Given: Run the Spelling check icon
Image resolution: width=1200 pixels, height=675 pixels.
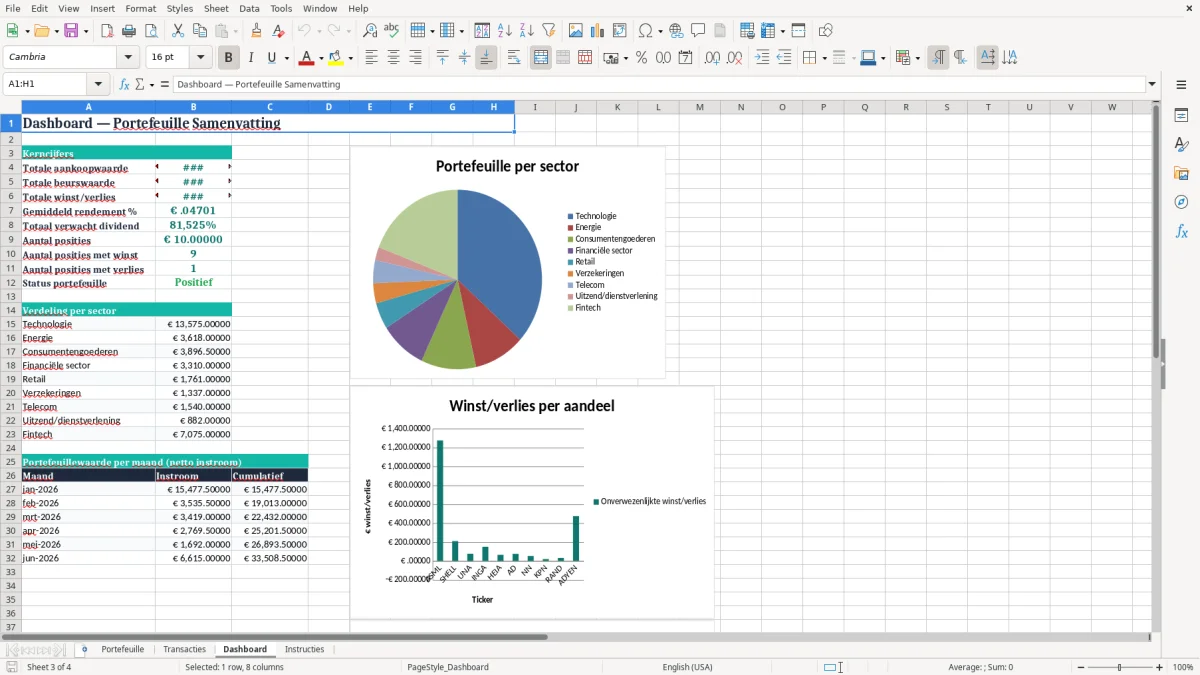Looking at the screenshot, I should pos(392,31).
